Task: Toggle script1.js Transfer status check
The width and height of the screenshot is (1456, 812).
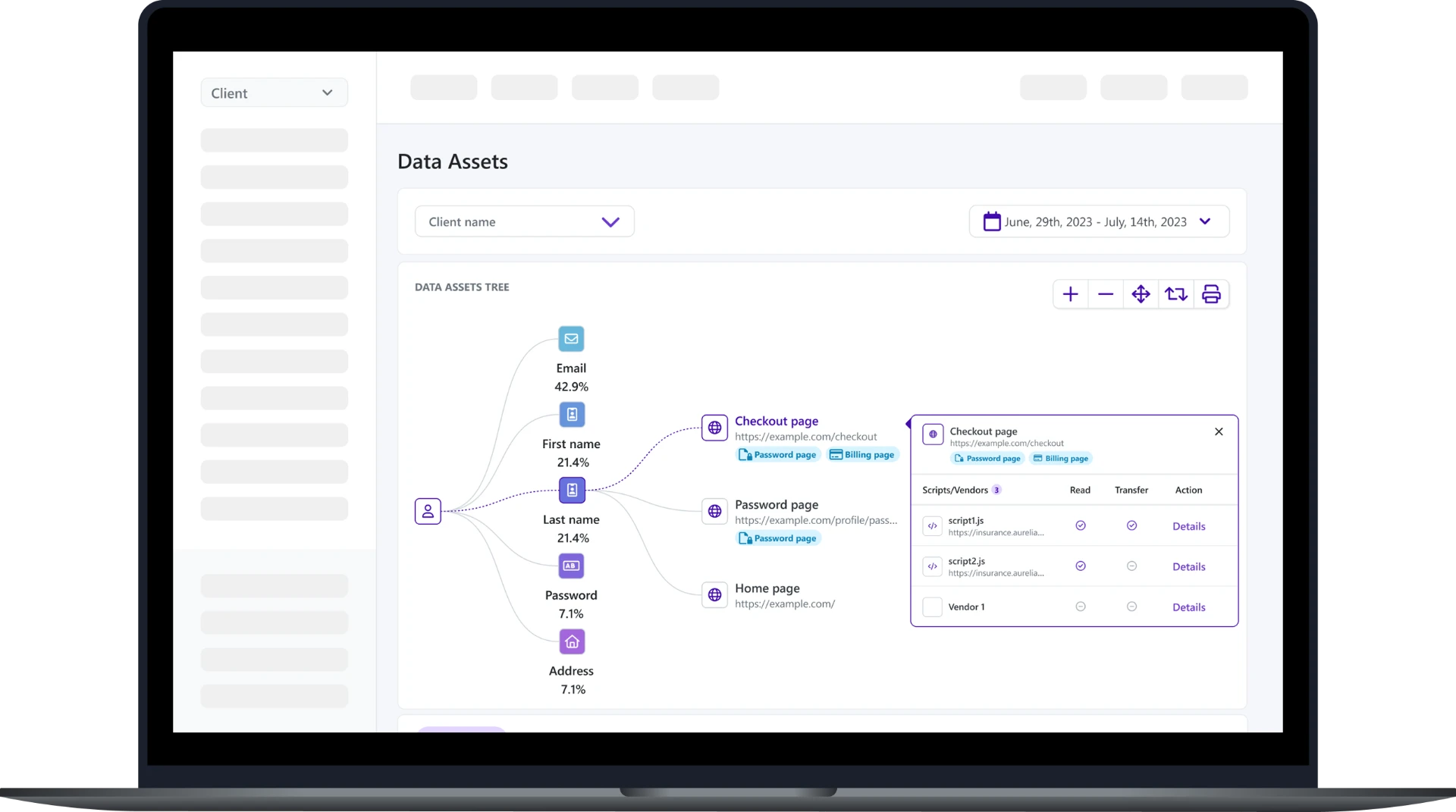Action: point(1131,525)
